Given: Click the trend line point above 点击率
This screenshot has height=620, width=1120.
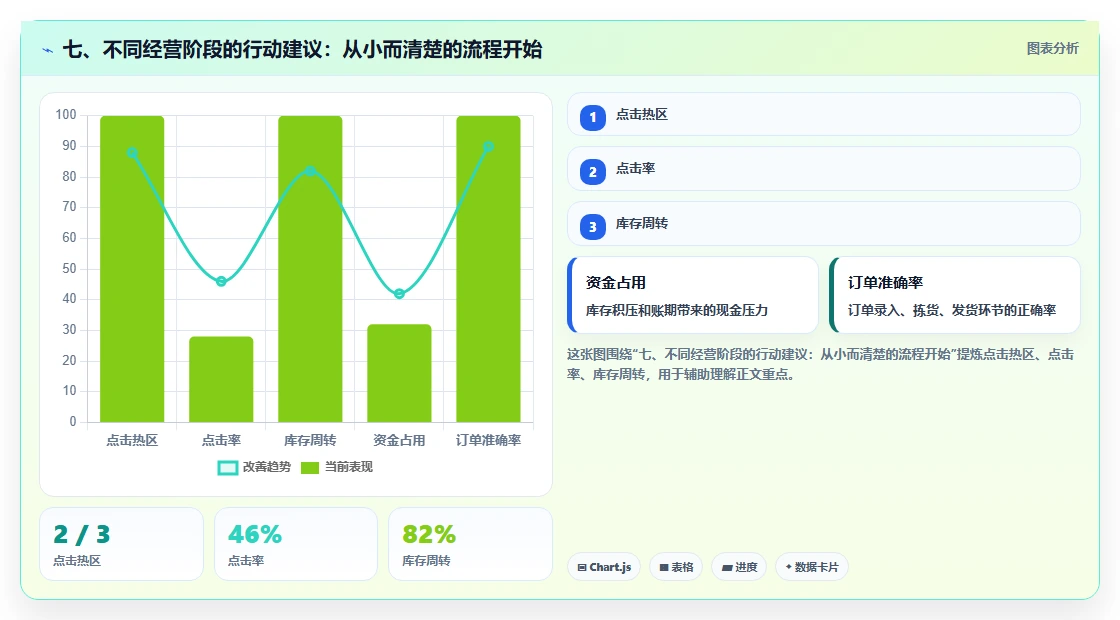Looking at the screenshot, I should 221,281.
